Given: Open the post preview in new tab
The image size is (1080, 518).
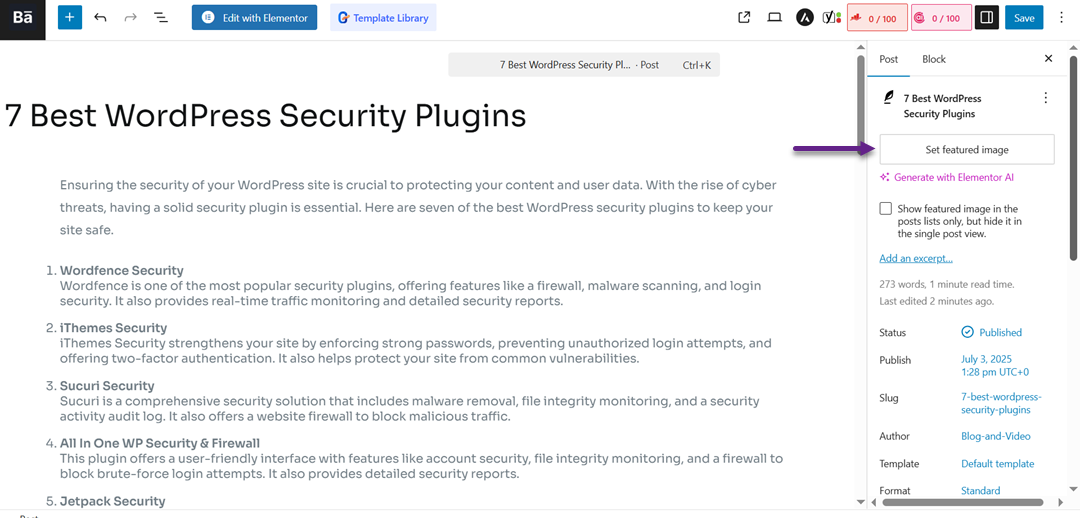Looking at the screenshot, I should (x=744, y=18).
